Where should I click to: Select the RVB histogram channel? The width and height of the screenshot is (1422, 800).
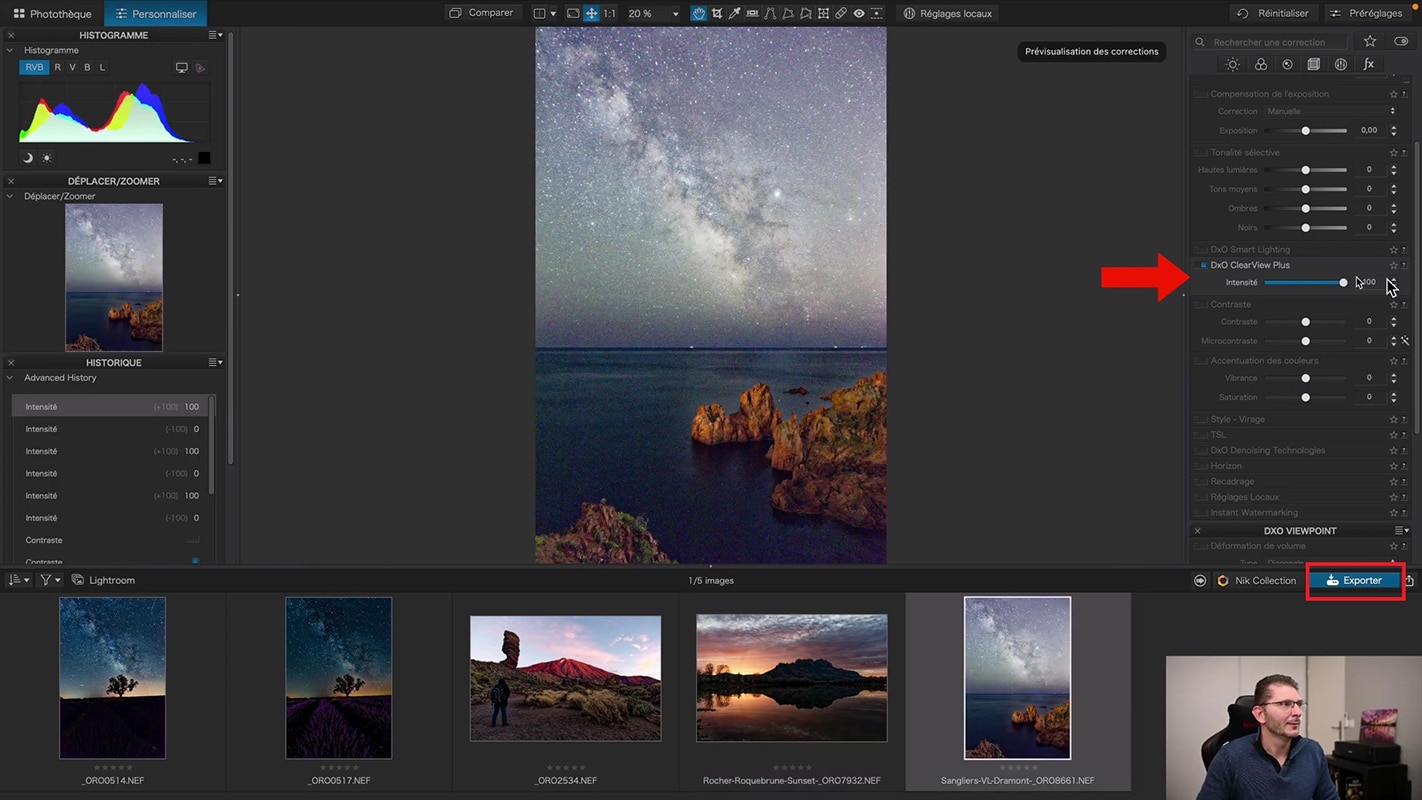pos(34,68)
